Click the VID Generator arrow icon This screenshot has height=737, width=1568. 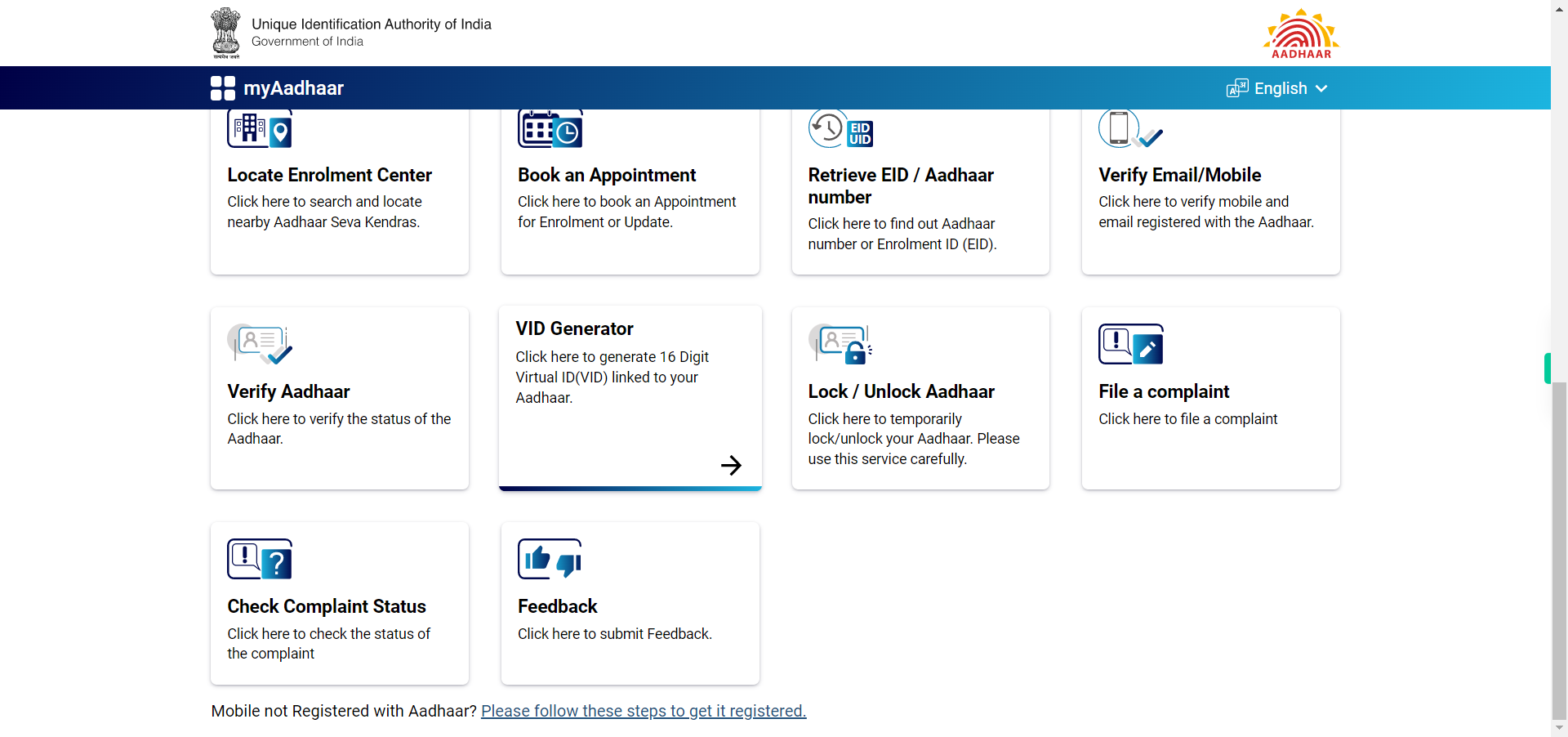click(x=731, y=465)
